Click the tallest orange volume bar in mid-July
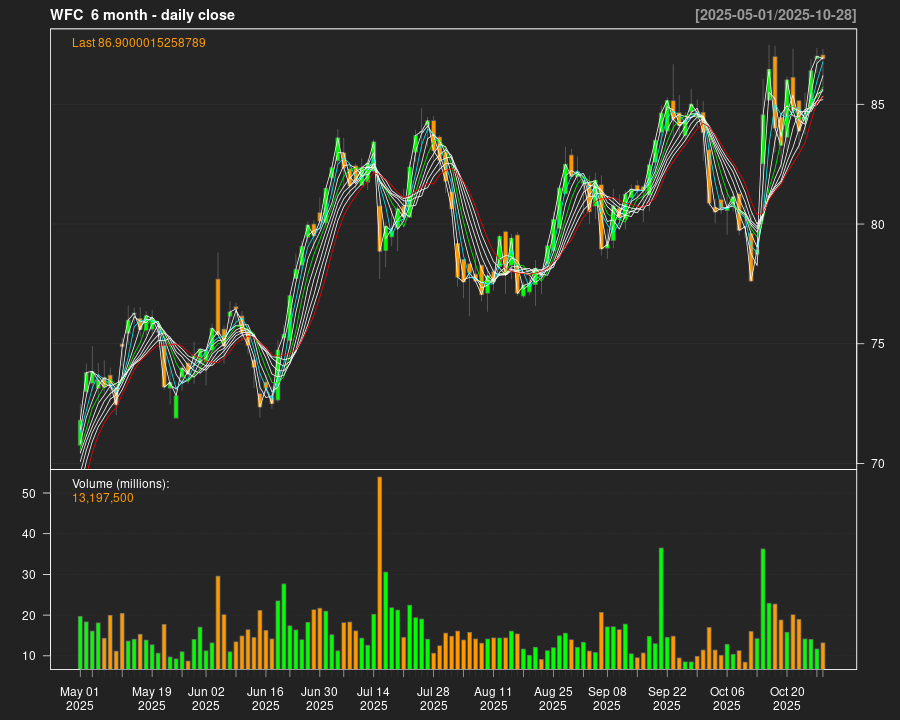Screen dimensions: 900x720 tap(379, 572)
